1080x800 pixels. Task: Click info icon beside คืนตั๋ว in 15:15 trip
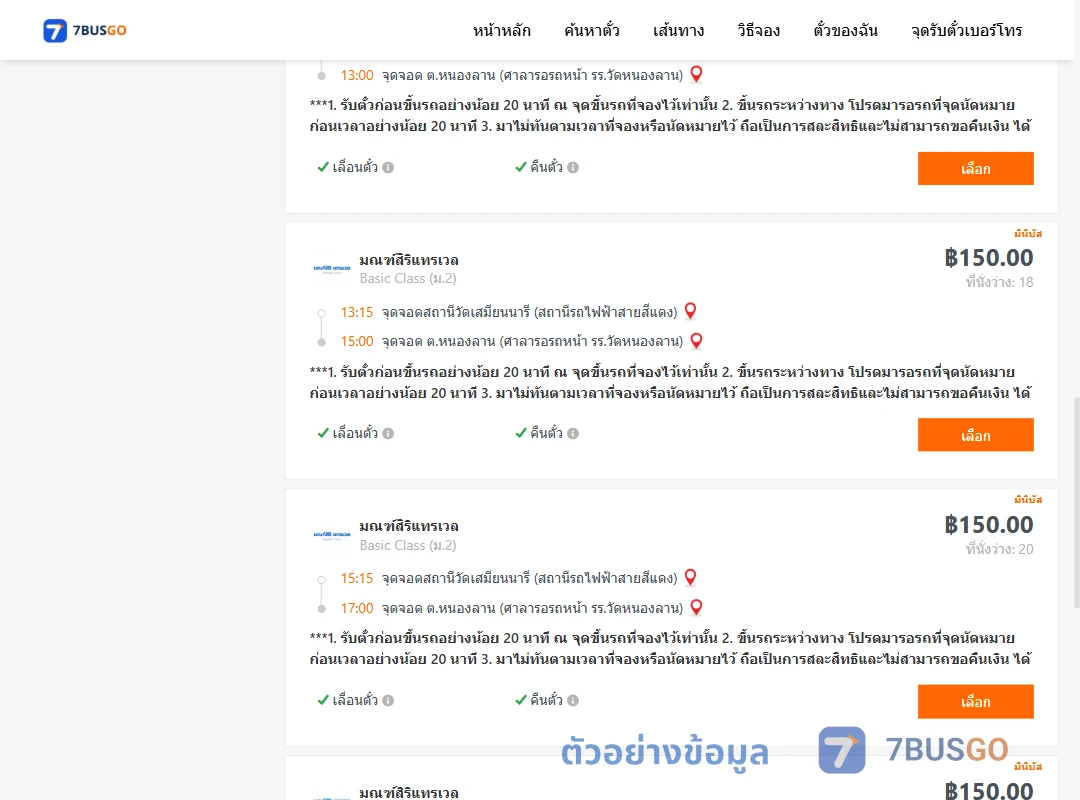click(573, 700)
